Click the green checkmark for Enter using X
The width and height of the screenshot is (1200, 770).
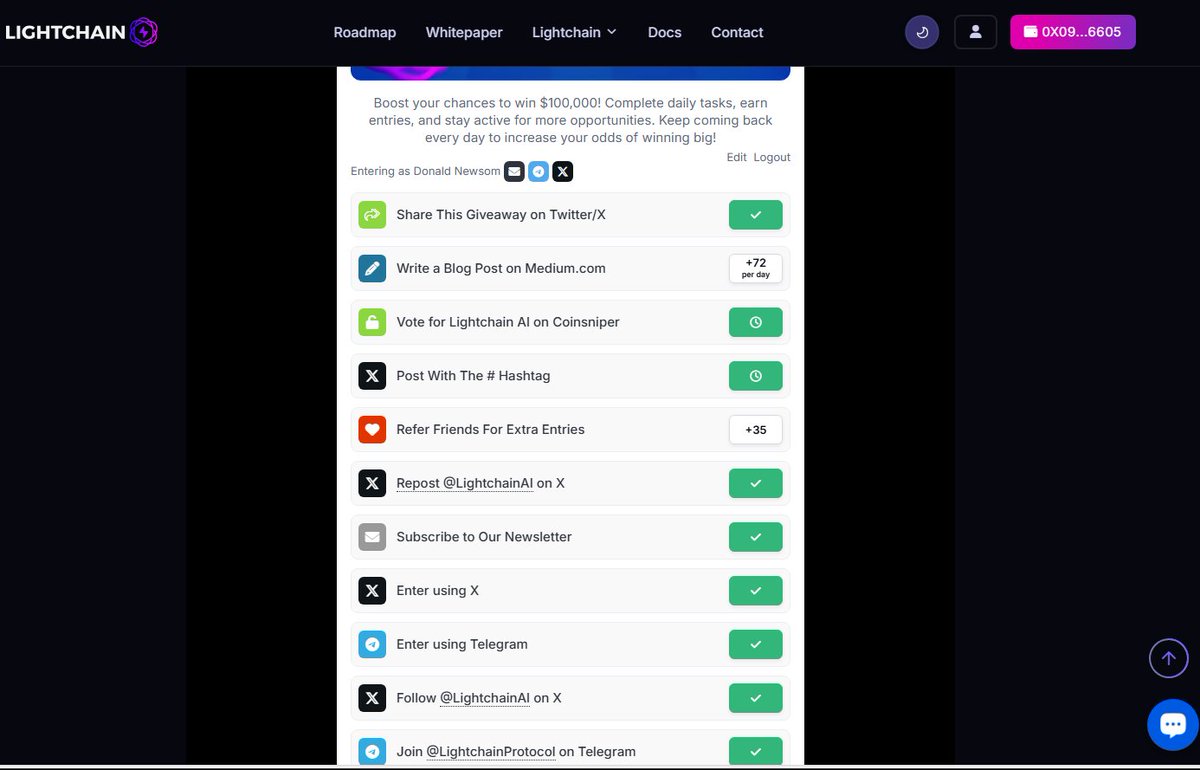click(756, 591)
